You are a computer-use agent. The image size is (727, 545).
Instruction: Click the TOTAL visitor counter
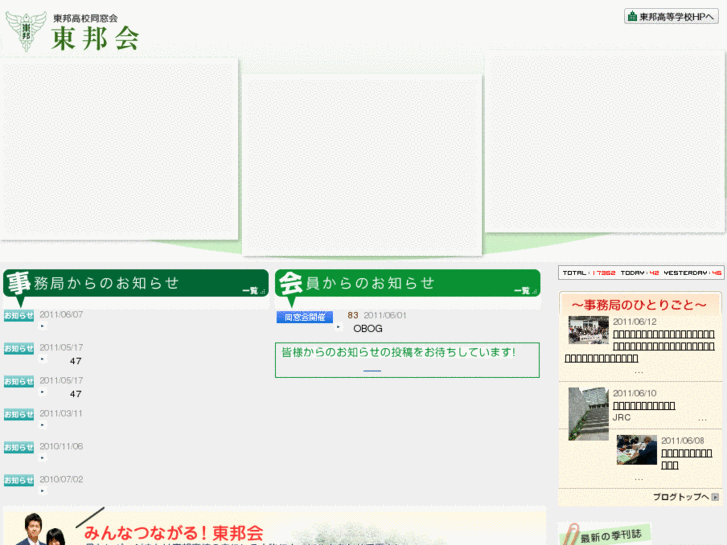(x=641, y=273)
